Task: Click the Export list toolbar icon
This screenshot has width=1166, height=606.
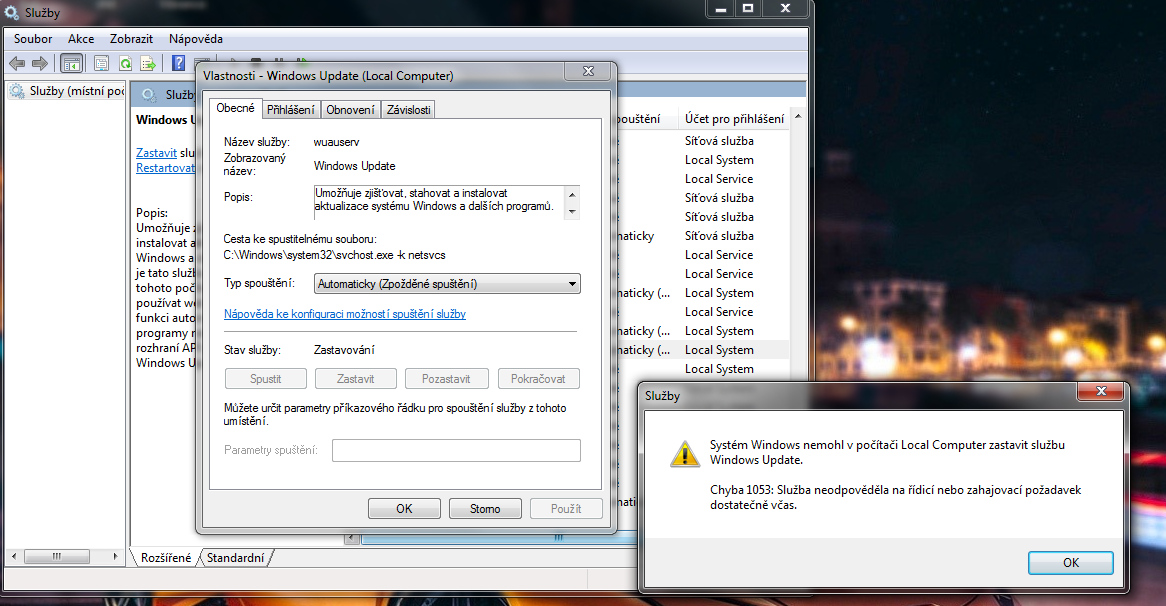Action: point(148,63)
